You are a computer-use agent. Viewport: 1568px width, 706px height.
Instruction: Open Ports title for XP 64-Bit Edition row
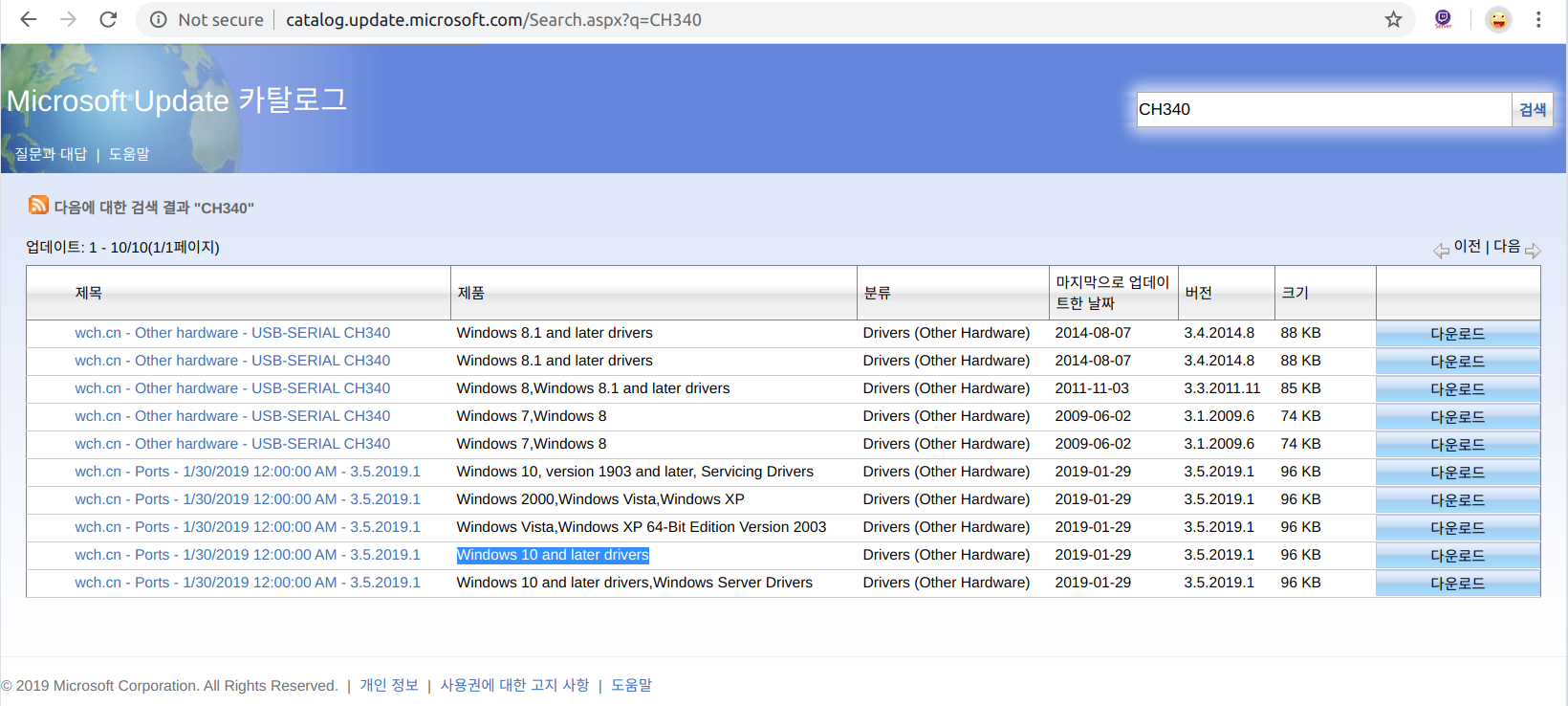point(248,527)
